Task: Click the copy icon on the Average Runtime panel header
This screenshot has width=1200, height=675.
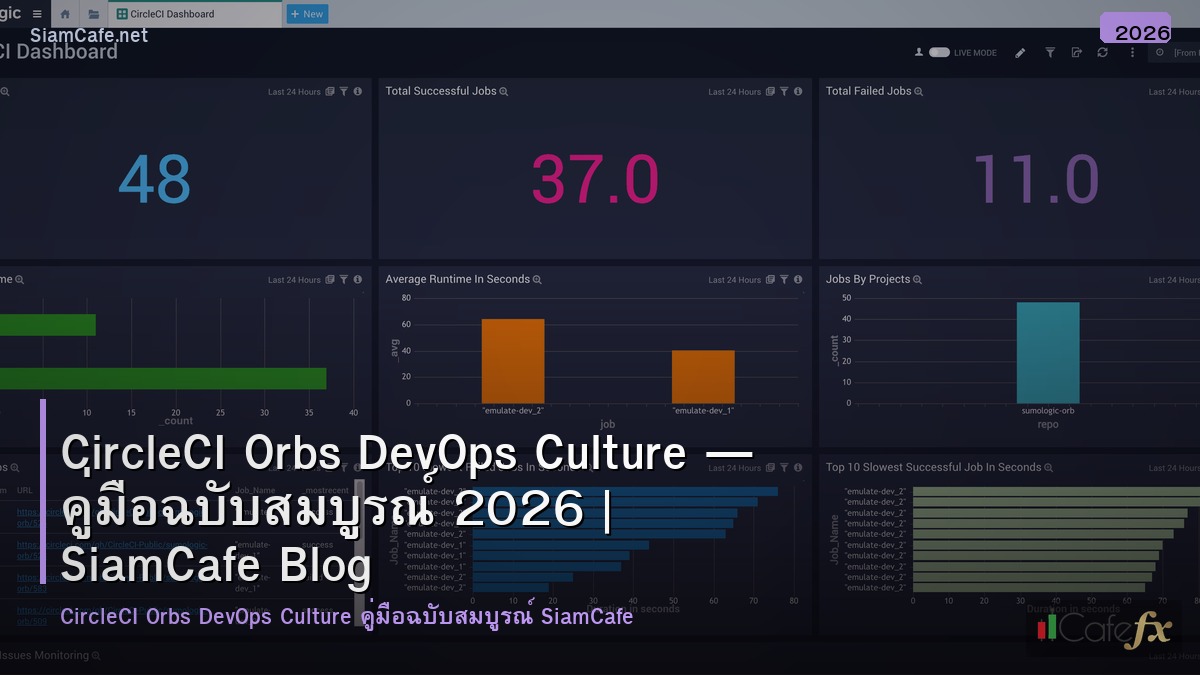Action: (768, 280)
